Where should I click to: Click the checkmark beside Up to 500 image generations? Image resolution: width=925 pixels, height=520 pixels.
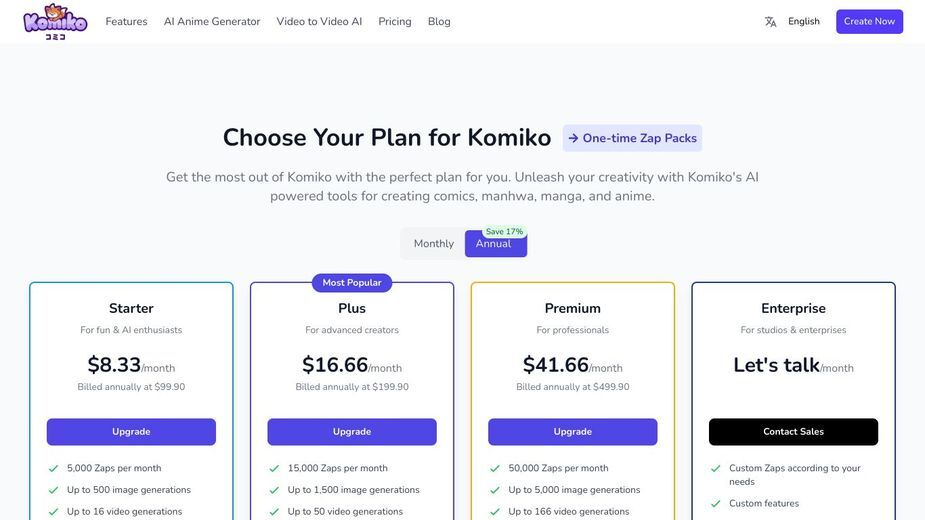coord(54,490)
